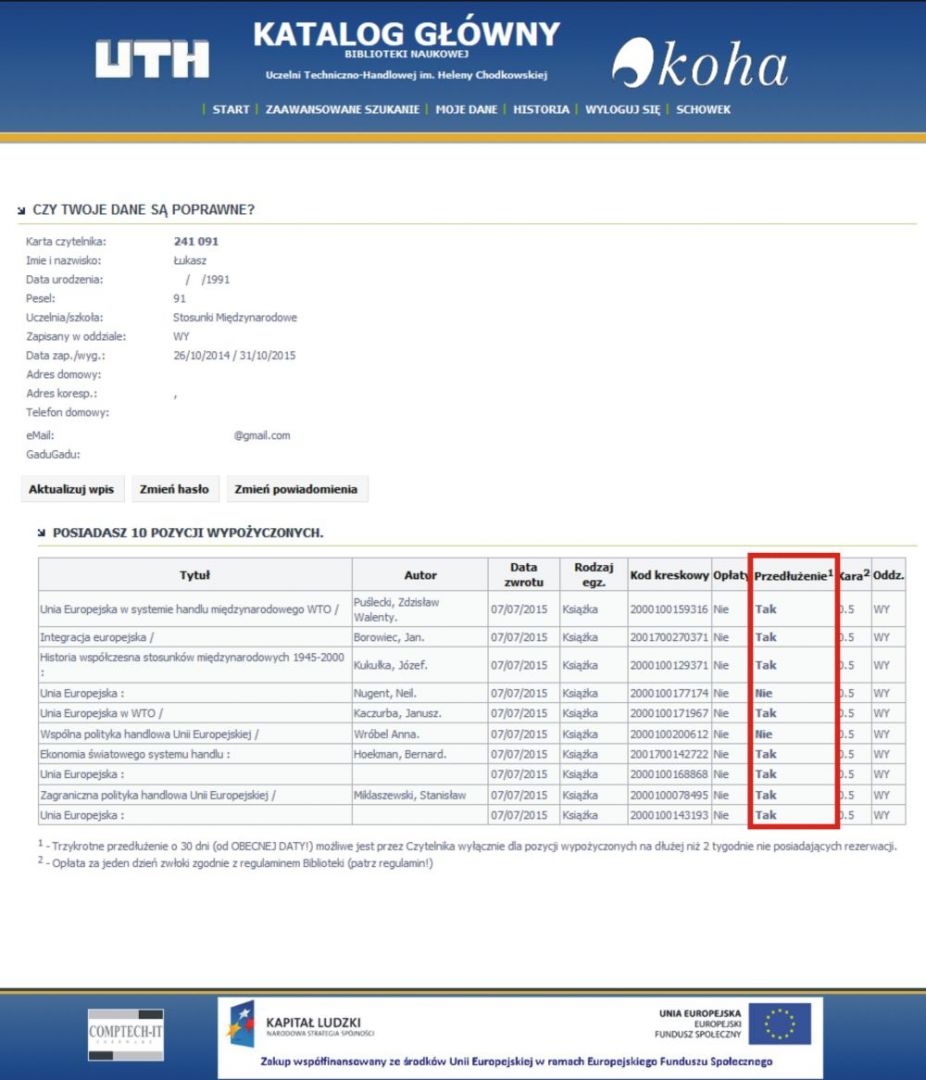Click footnote about Trzykrotne przedłużenie
The width and height of the screenshot is (926, 1080).
click(x=468, y=846)
